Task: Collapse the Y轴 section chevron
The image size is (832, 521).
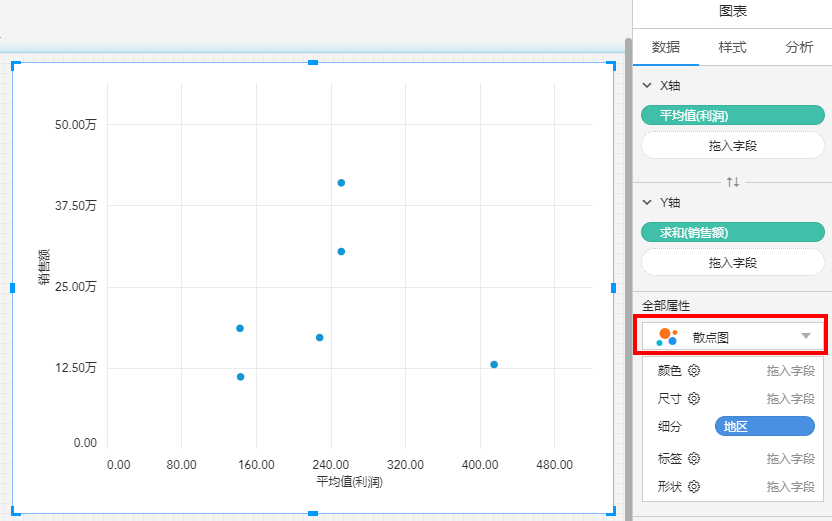Action: (x=646, y=203)
